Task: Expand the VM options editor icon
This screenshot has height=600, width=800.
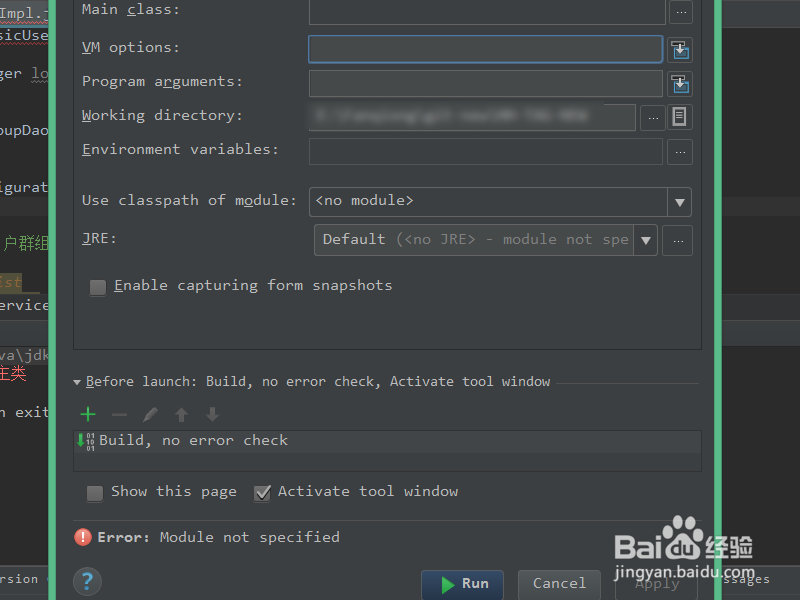Action: tap(681, 48)
